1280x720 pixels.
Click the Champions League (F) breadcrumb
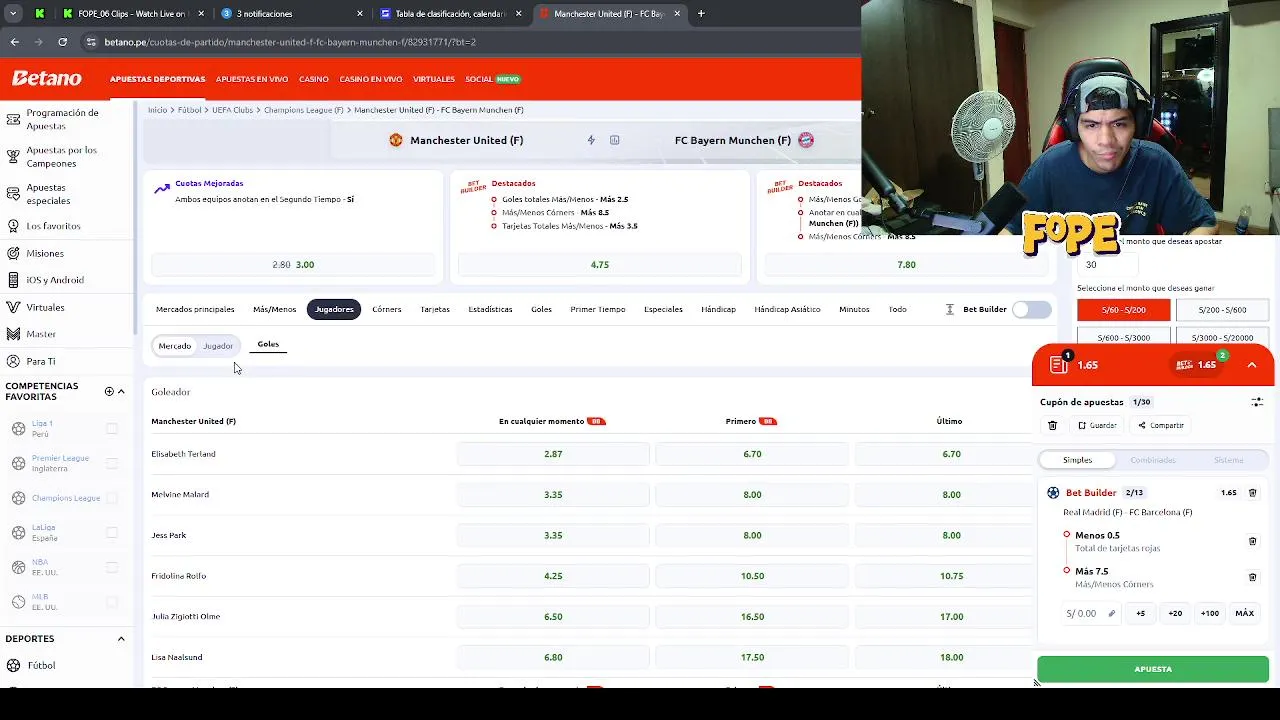point(304,110)
